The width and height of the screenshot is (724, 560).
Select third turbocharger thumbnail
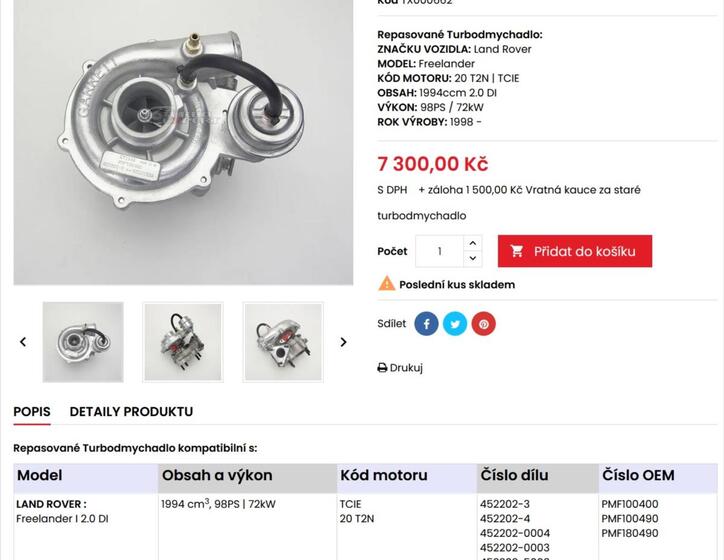click(x=283, y=342)
